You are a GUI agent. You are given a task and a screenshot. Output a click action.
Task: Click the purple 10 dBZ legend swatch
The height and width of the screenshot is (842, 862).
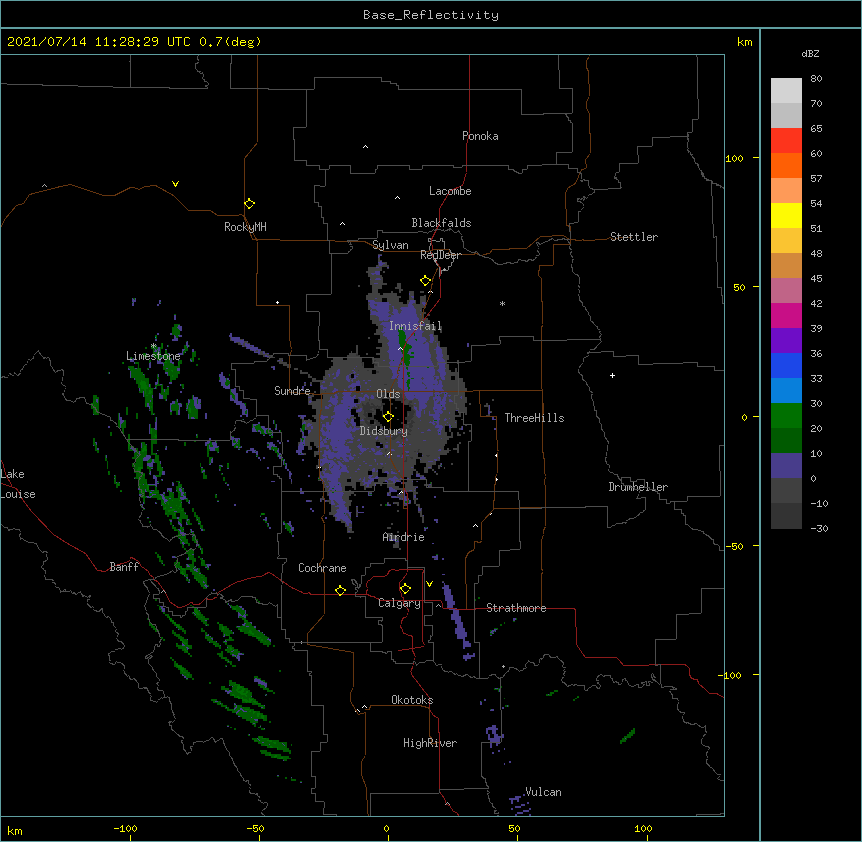[786, 466]
